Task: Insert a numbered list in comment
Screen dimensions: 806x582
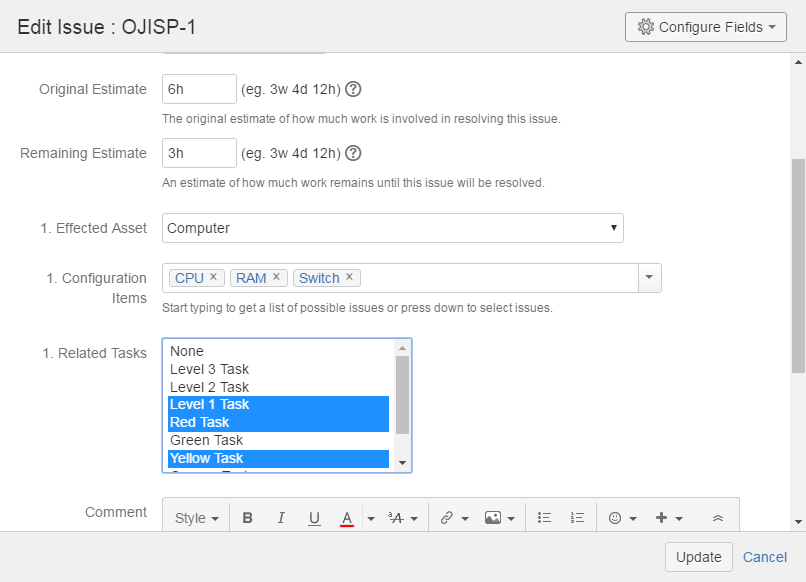Action: pos(577,518)
